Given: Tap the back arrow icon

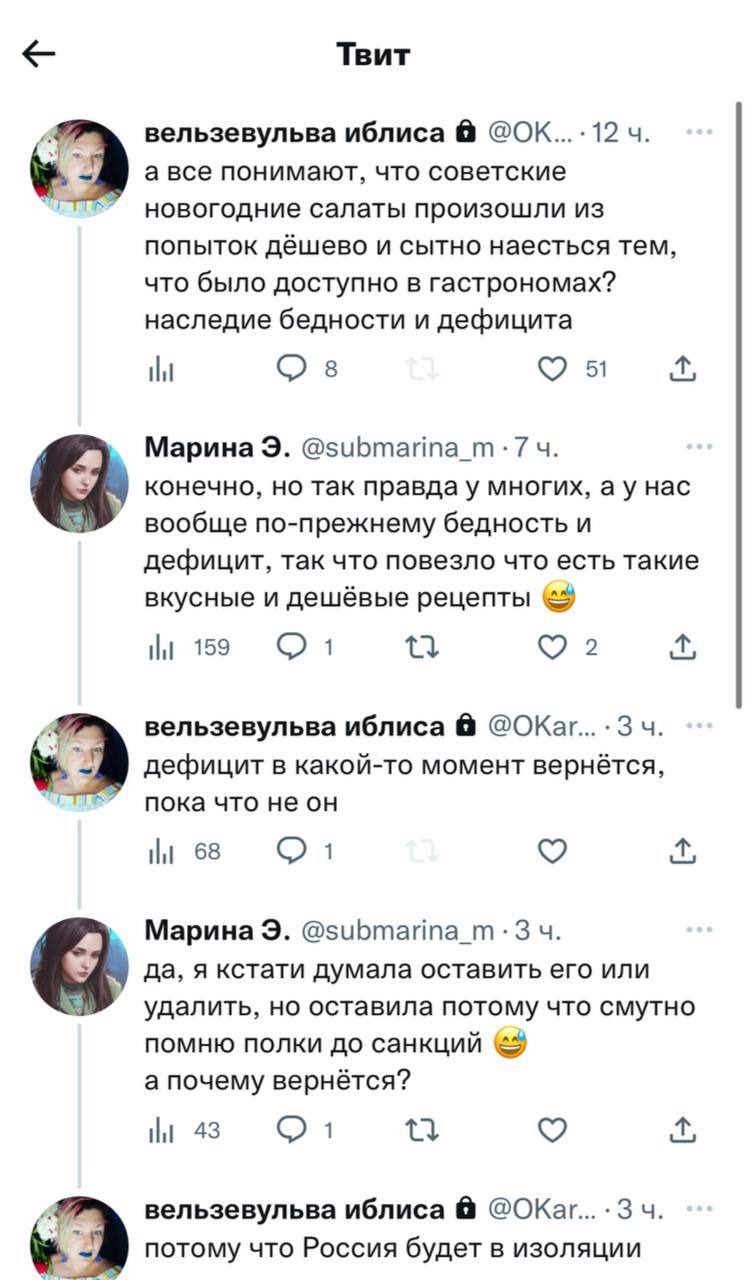Looking at the screenshot, I should tap(39, 55).
